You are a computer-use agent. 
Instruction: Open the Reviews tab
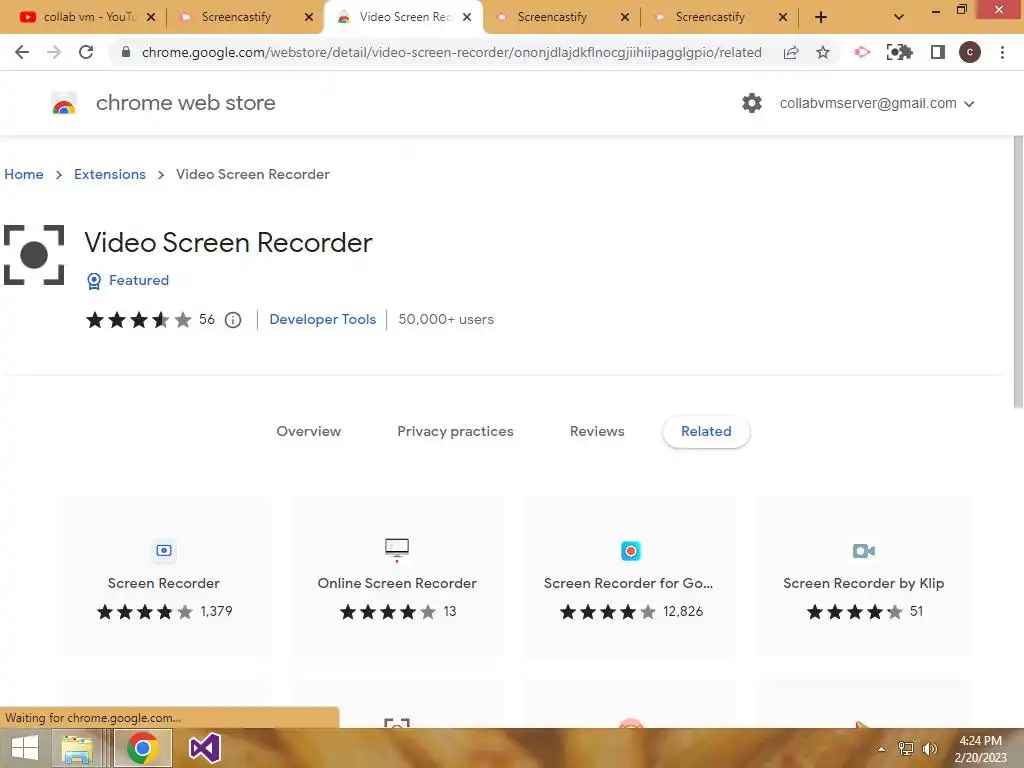(597, 432)
